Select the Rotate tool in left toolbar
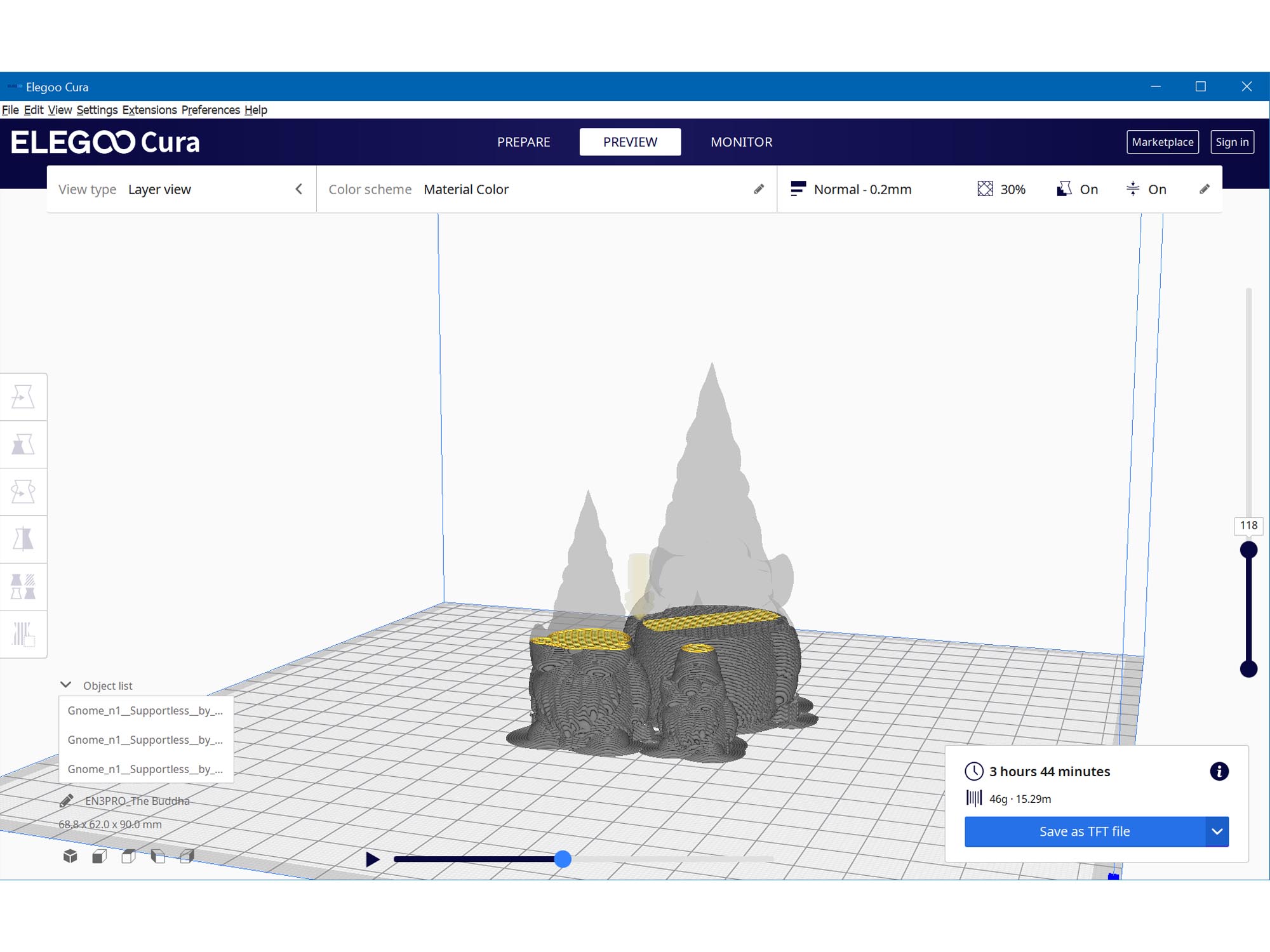Image resolution: width=1270 pixels, height=952 pixels. [x=23, y=492]
